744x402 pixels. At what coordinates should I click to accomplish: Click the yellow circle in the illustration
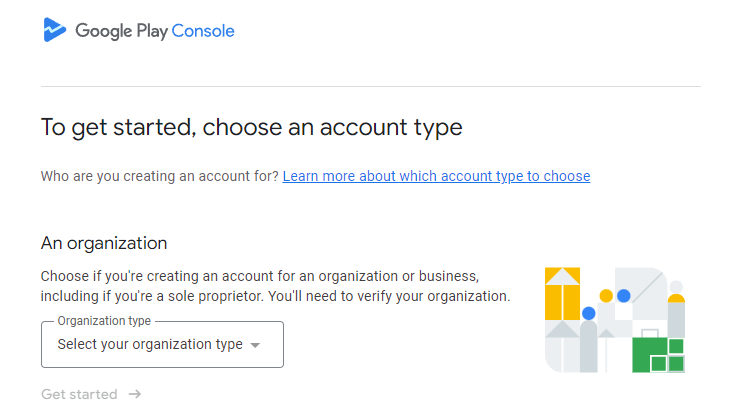605,296
